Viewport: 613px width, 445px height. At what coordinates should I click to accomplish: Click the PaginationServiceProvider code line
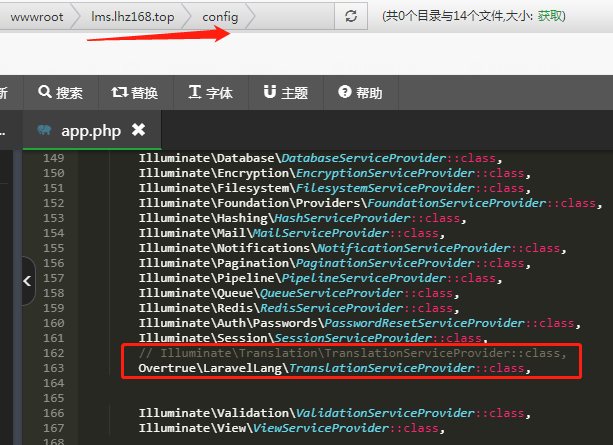(335, 263)
